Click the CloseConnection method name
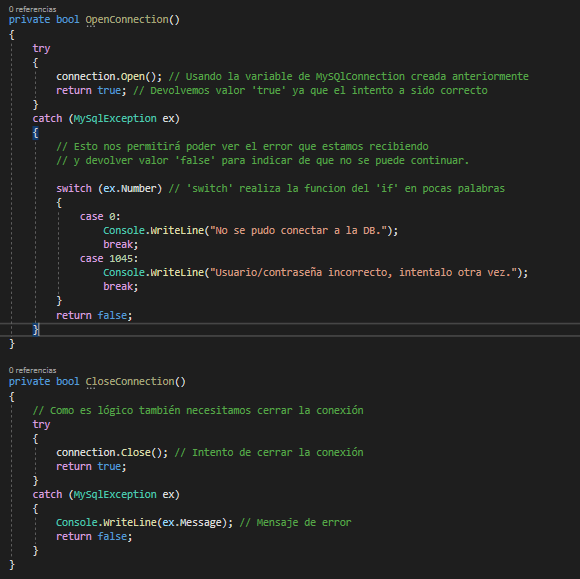580x579 pixels. click(x=130, y=381)
